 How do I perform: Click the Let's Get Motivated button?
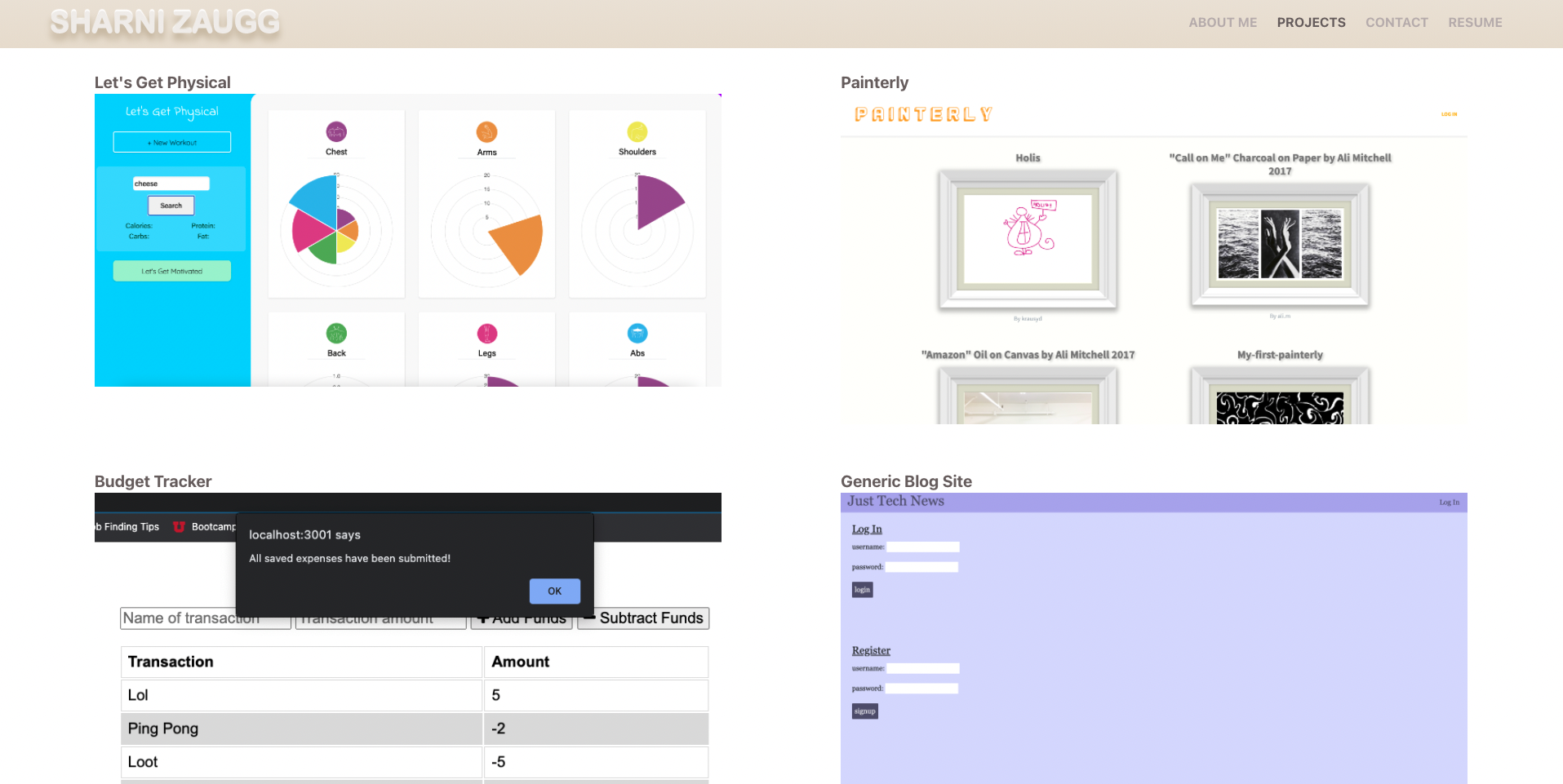pyautogui.click(x=171, y=271)
